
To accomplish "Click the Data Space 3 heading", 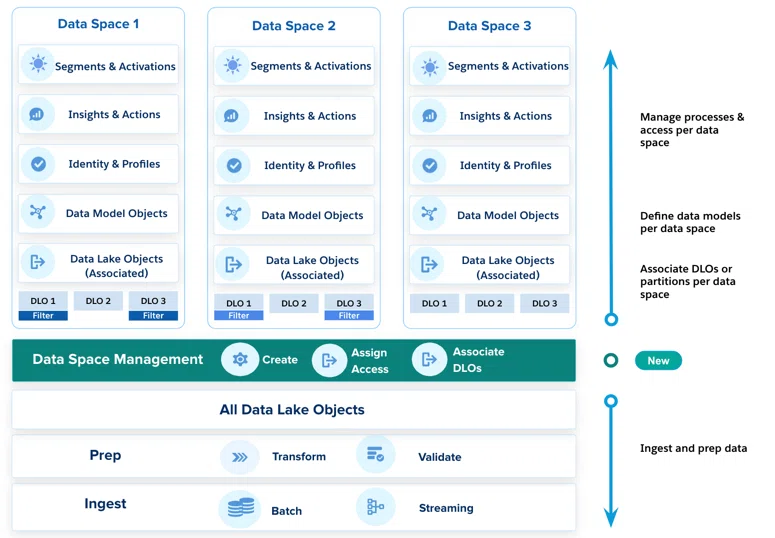I will click(489, 26).
